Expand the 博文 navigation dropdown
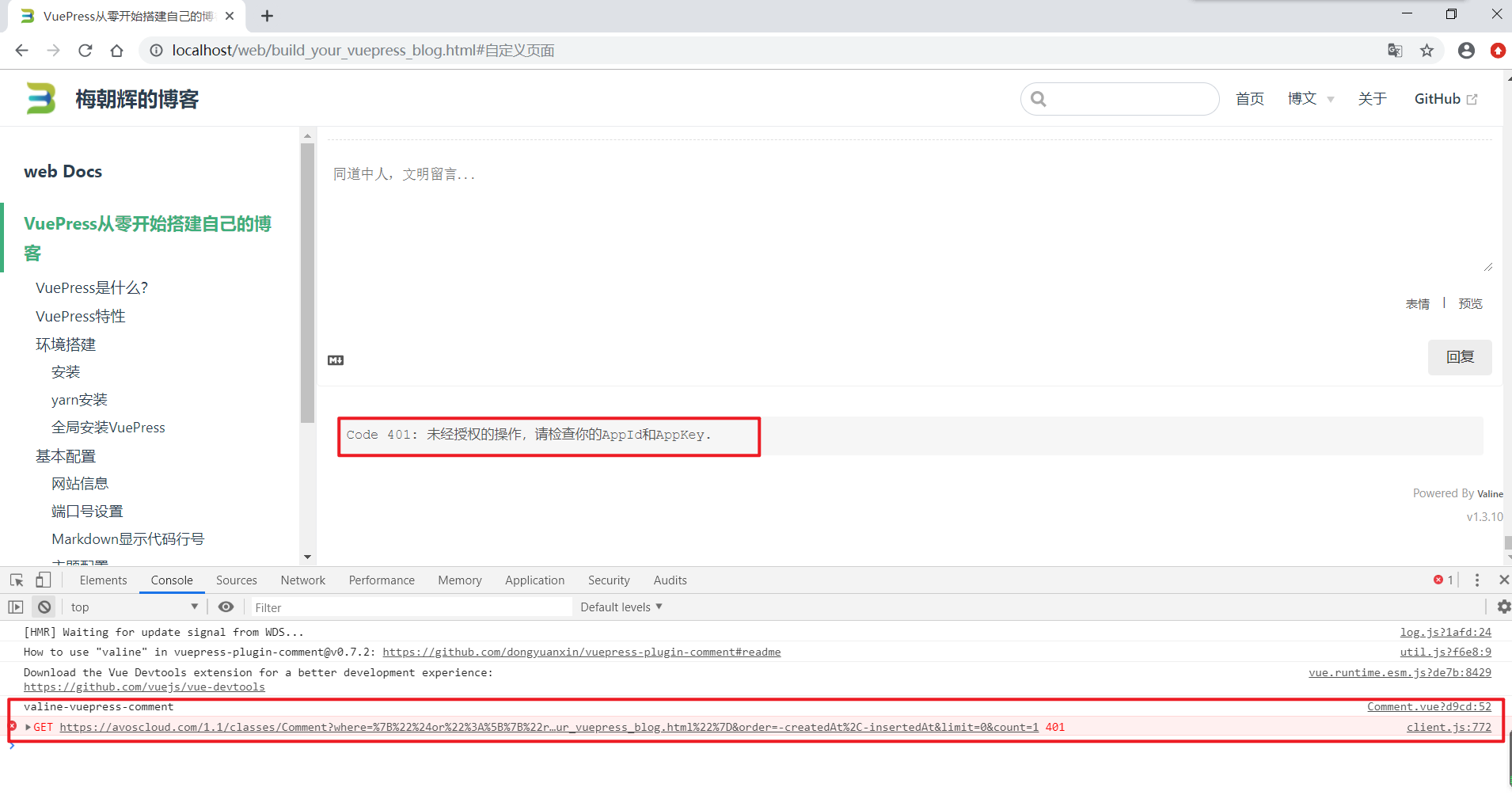This screenshot has width=1512, height=795. [x=1310, y=99]
